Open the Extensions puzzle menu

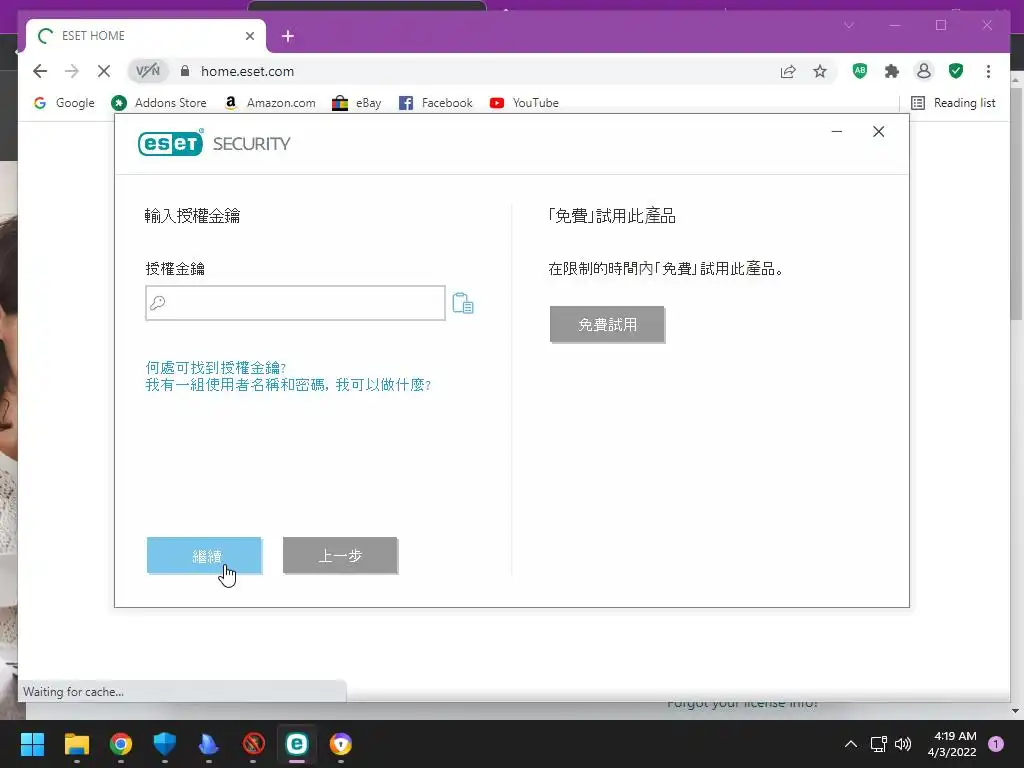tap(892, 71)
